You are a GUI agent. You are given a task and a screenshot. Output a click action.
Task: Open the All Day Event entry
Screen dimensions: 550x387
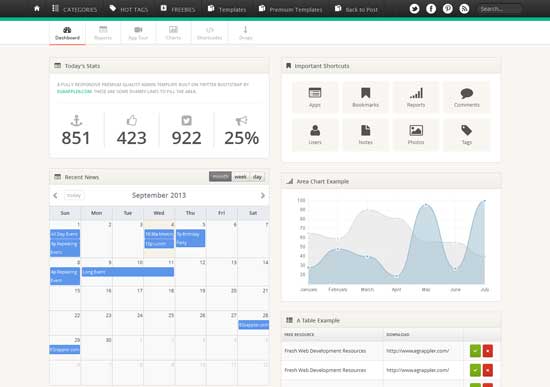pyautogui.click(x=65, y=234)
